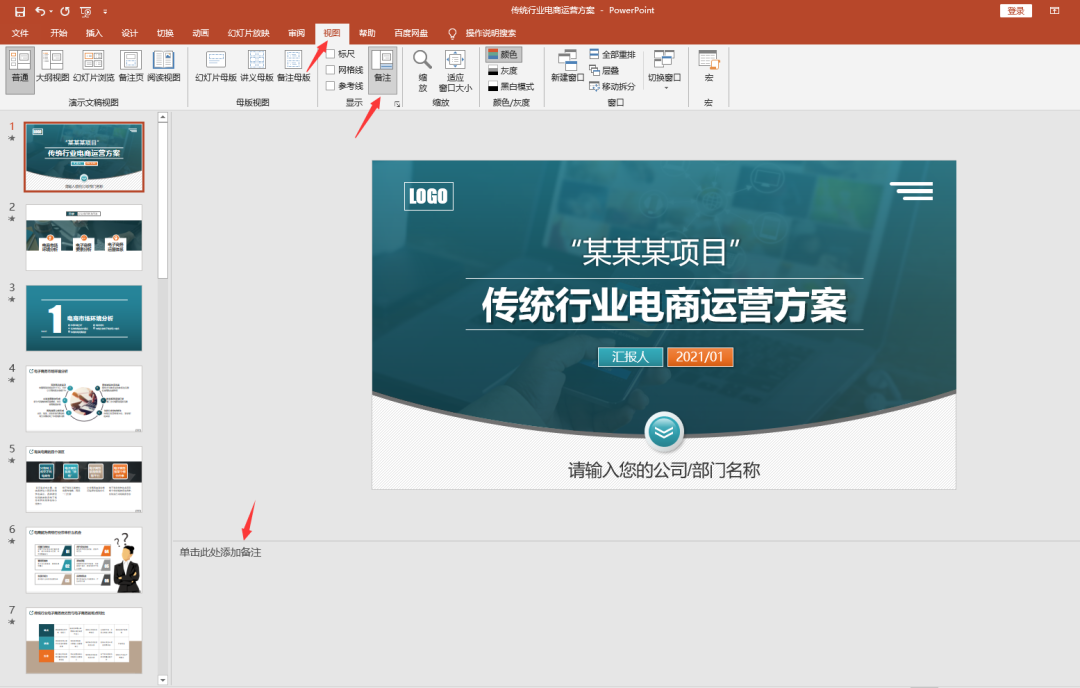1080x688 pixels.
Task: Open Reading view (阅读视图)
Action: pos(164,66)
